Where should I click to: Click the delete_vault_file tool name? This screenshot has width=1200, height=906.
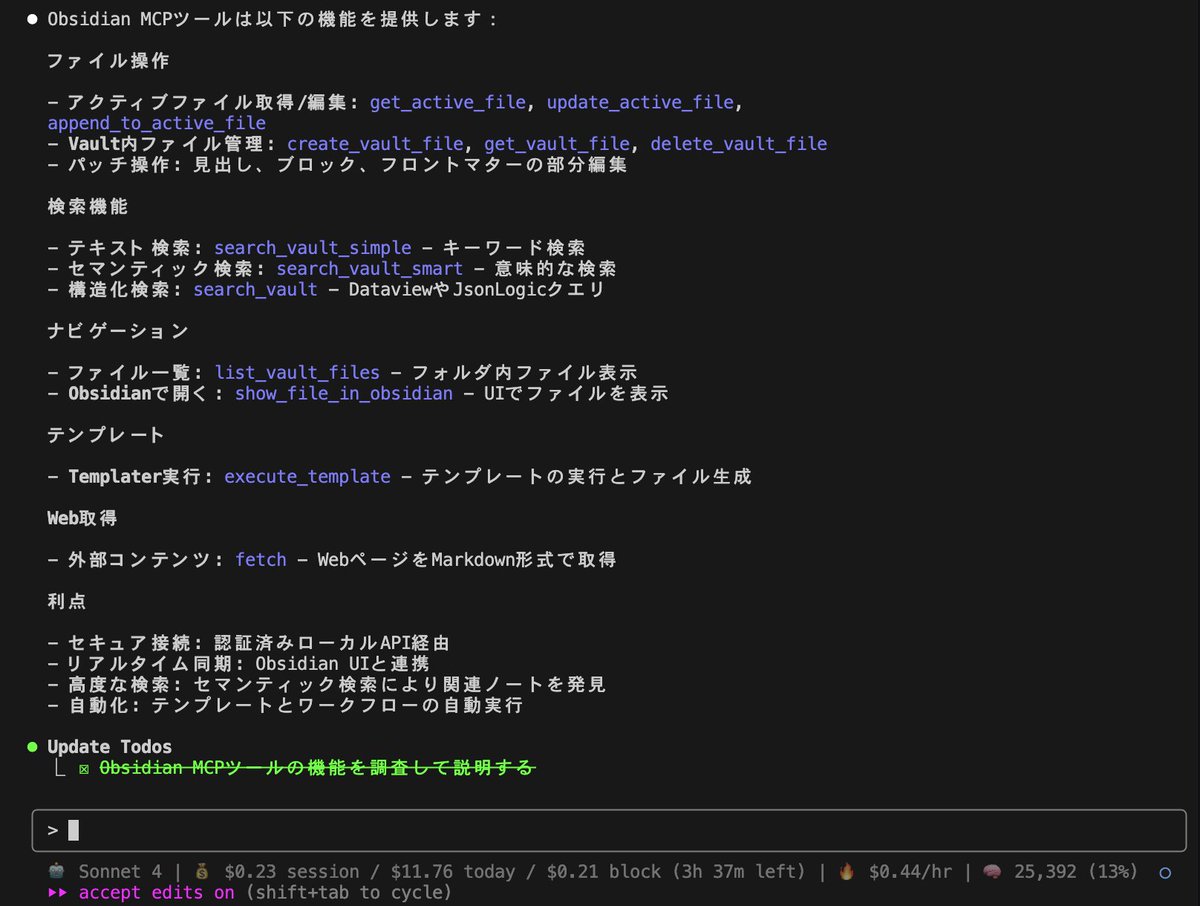[739, 144]
